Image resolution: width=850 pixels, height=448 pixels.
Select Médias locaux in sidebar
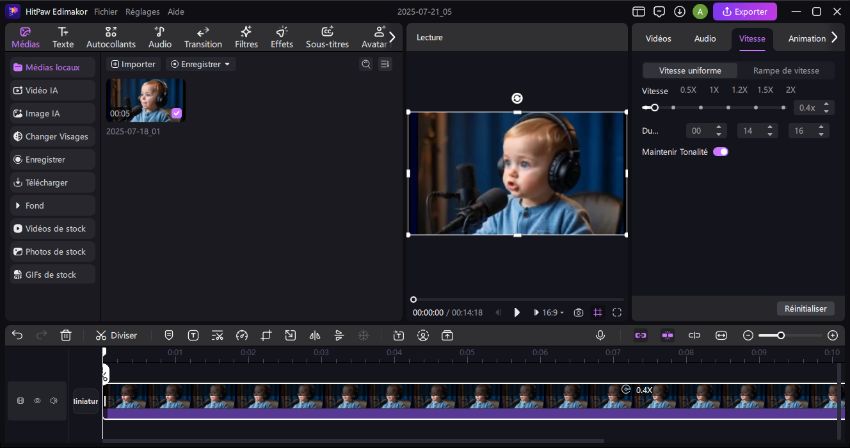pyautogui.click(x=52, y=67)
